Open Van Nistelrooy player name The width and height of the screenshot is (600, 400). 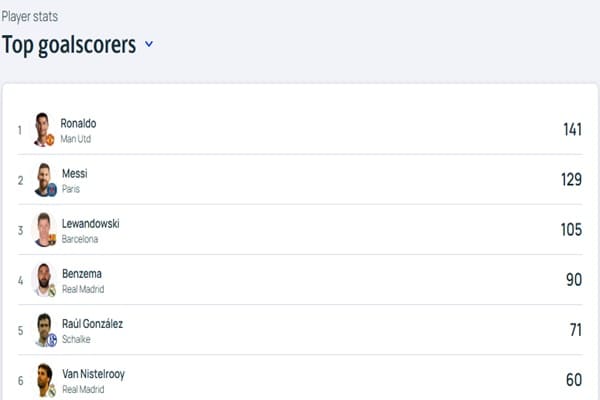93,373
